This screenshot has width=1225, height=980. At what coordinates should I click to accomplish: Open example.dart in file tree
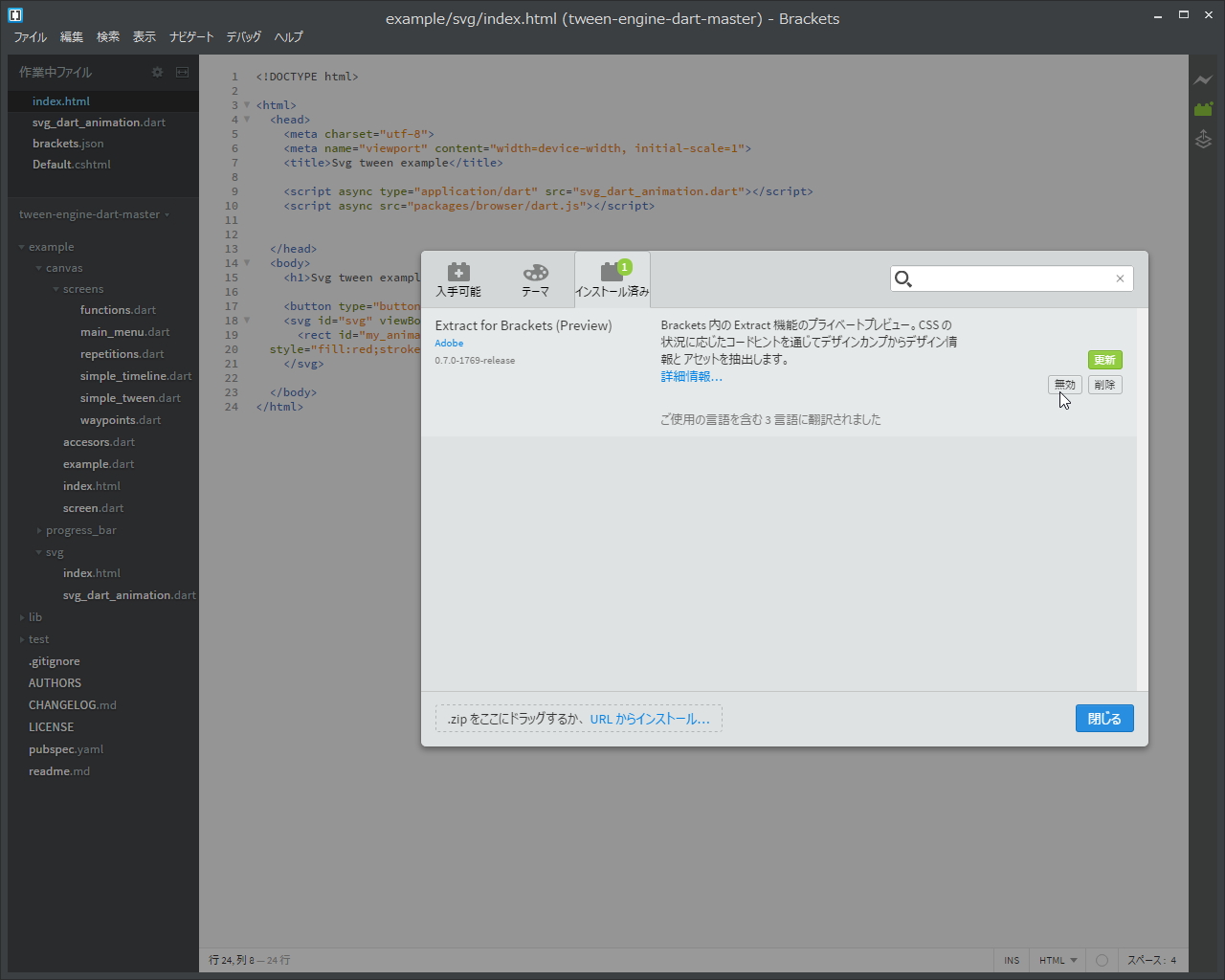coord(99,464)
